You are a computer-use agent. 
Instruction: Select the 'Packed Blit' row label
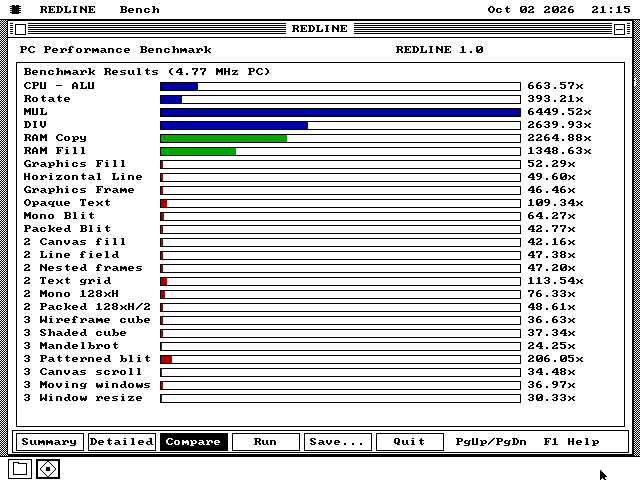[67, 229]
